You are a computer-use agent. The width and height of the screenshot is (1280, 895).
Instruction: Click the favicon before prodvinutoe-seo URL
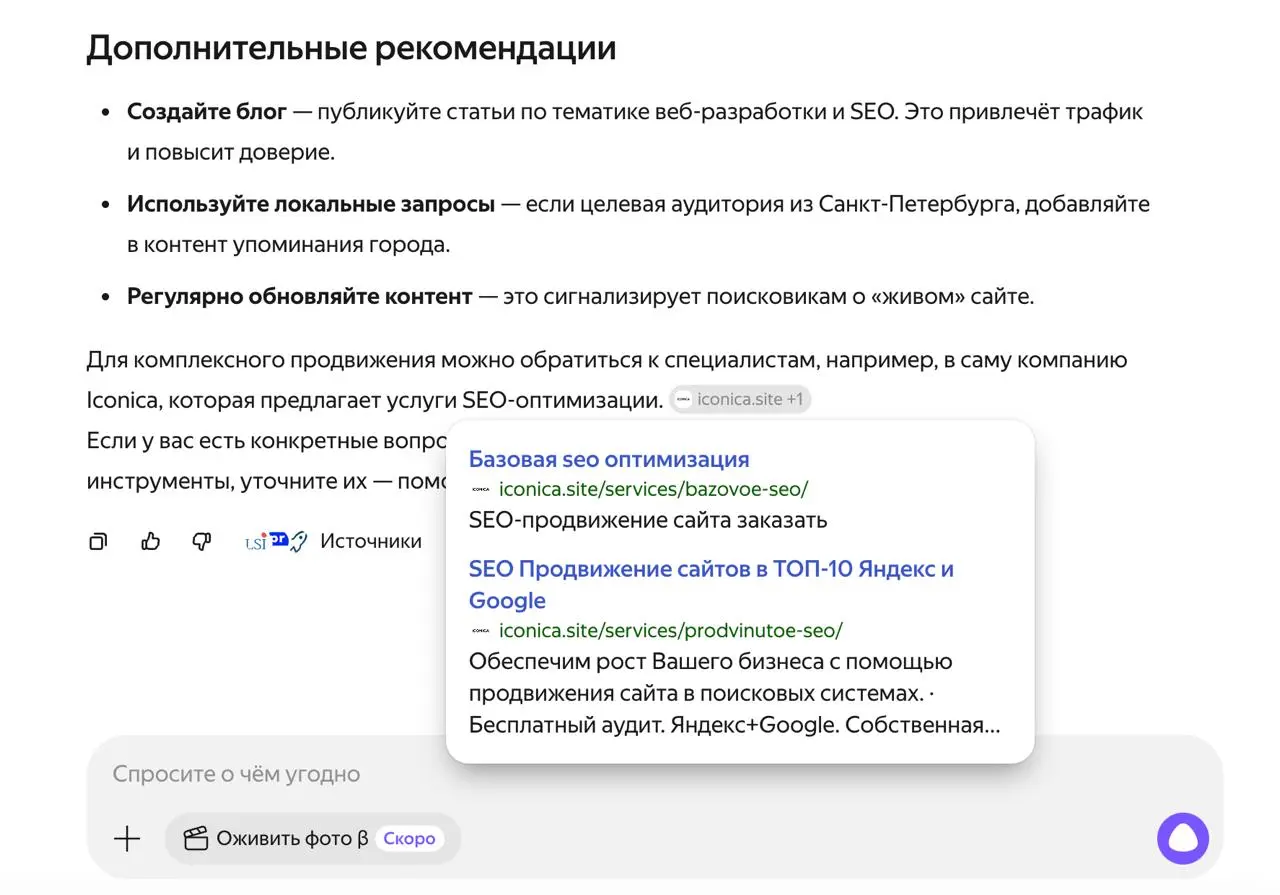481,631
